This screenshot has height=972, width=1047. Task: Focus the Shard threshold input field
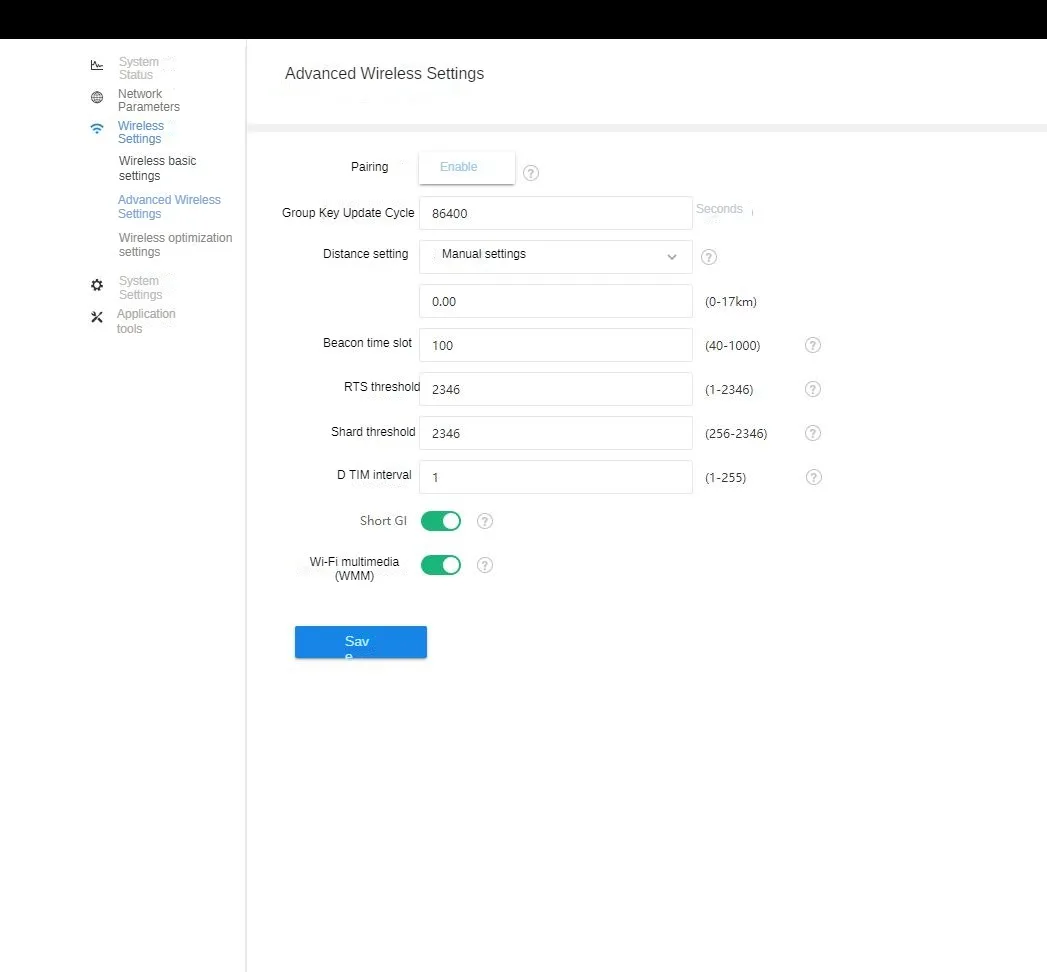click(x=555, y=433)
